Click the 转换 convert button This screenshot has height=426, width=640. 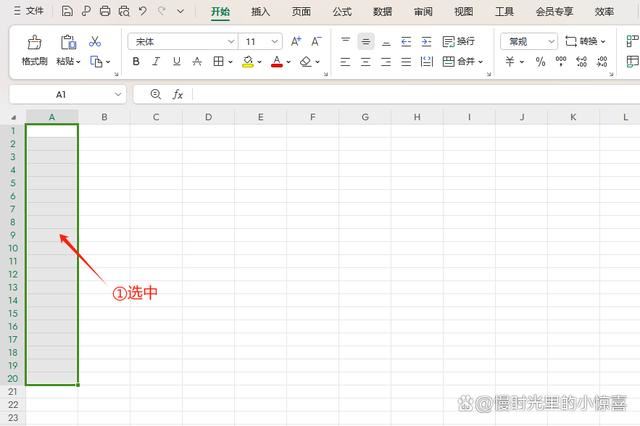(x=585, y=41)
